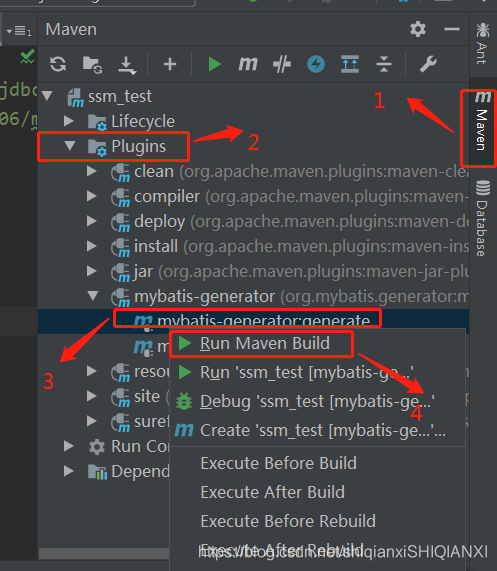Open the Maven panel gear options
The image size is (497, 571).
tap(418, 29)
